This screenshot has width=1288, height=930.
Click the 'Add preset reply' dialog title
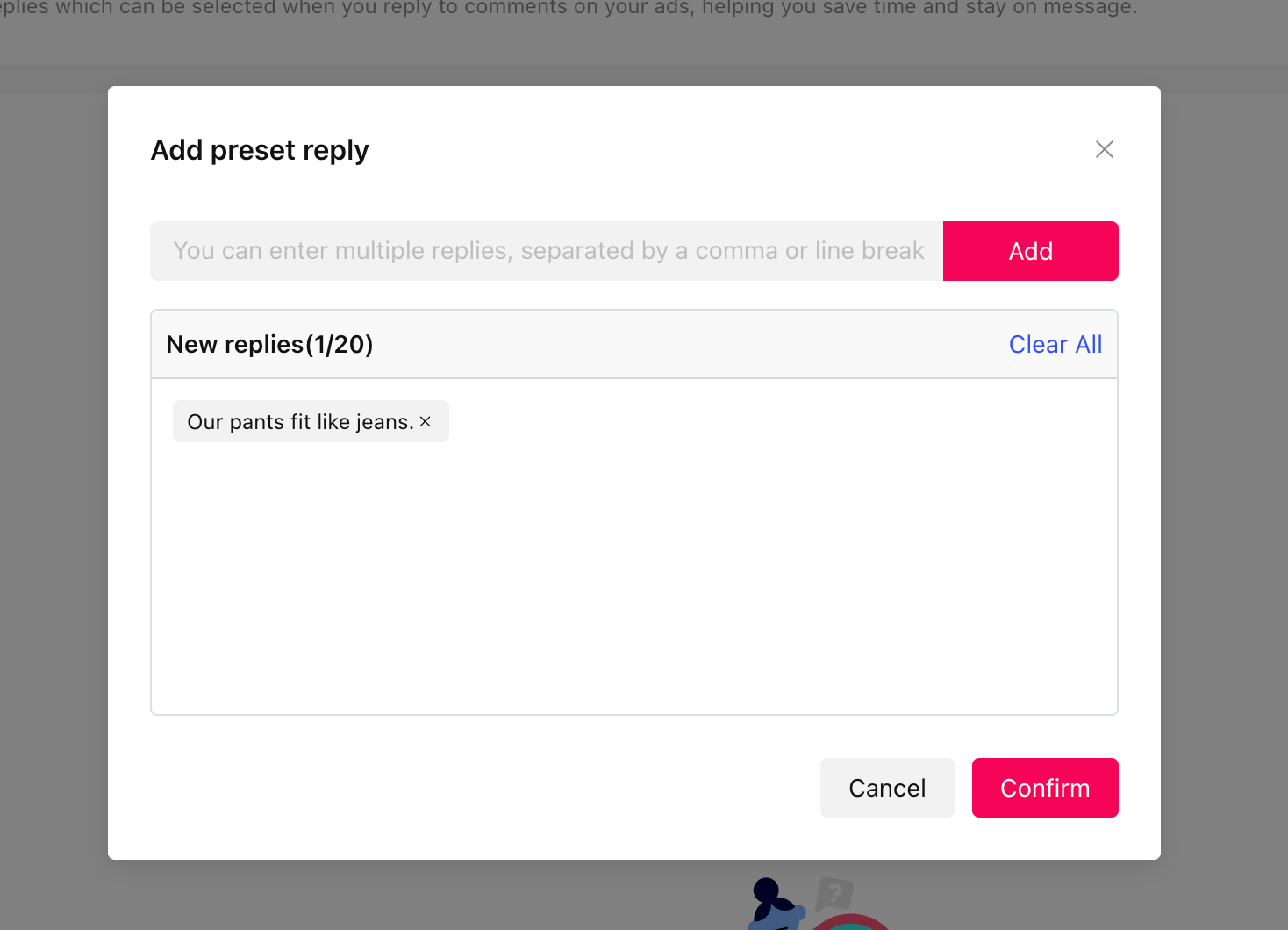pyautogui.click(x=260, y=150)
